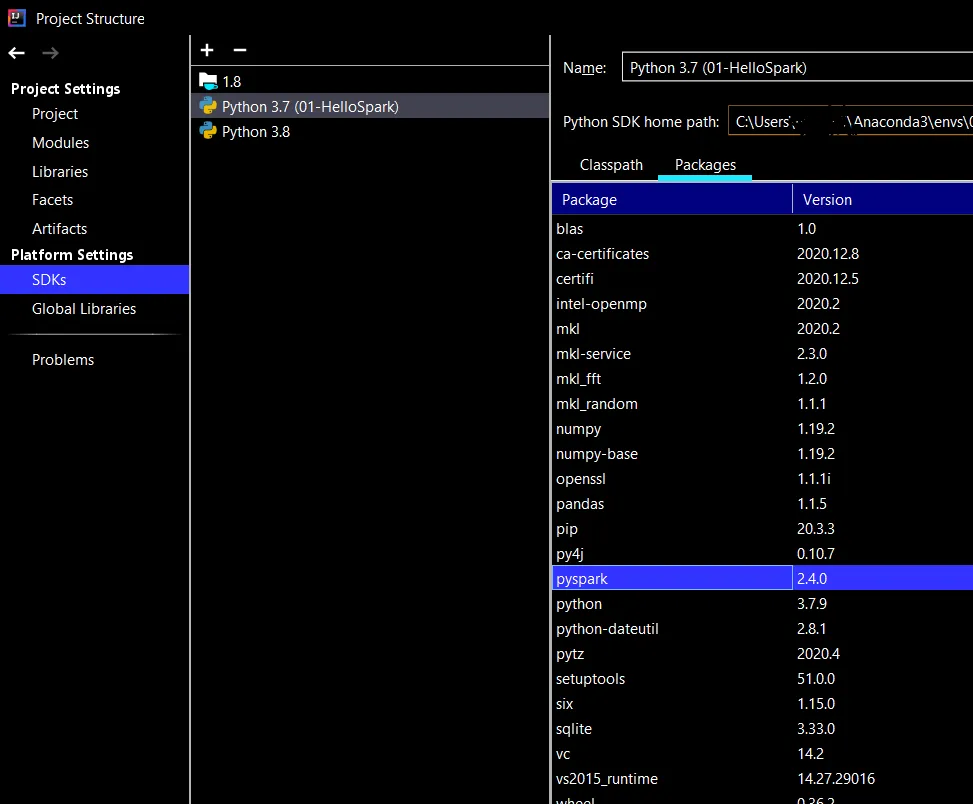Open Facets settings
Screen dimensions: 973x804
53,200
